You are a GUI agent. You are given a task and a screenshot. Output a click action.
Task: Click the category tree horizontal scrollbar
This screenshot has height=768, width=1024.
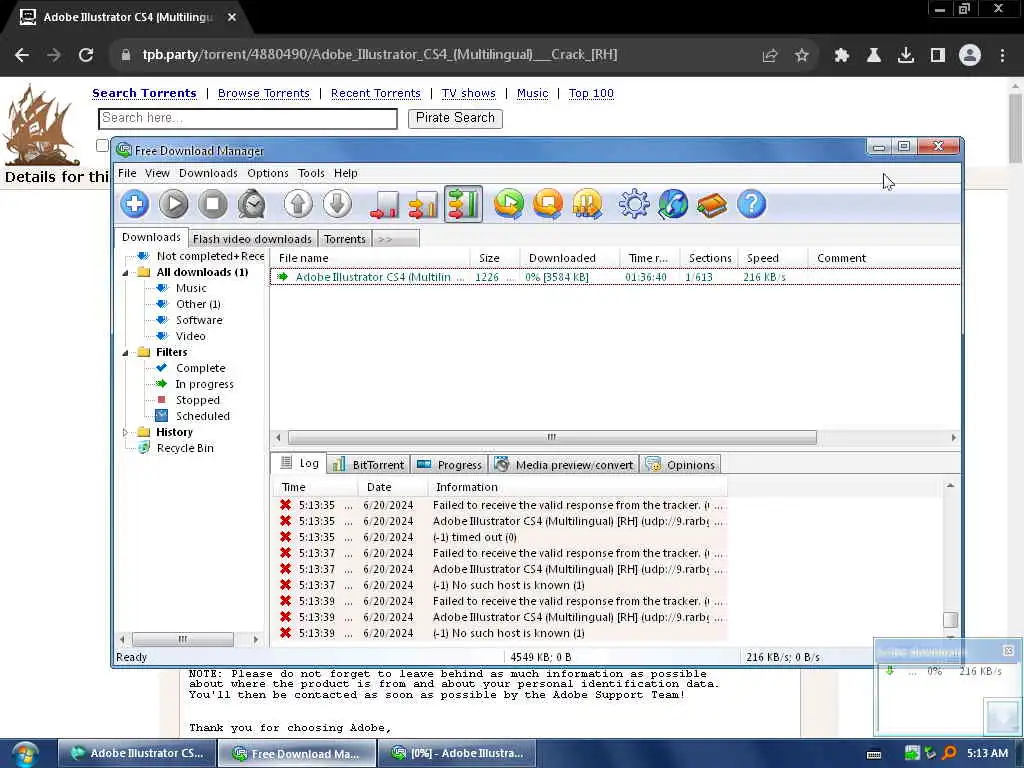[x=183, y=639]
